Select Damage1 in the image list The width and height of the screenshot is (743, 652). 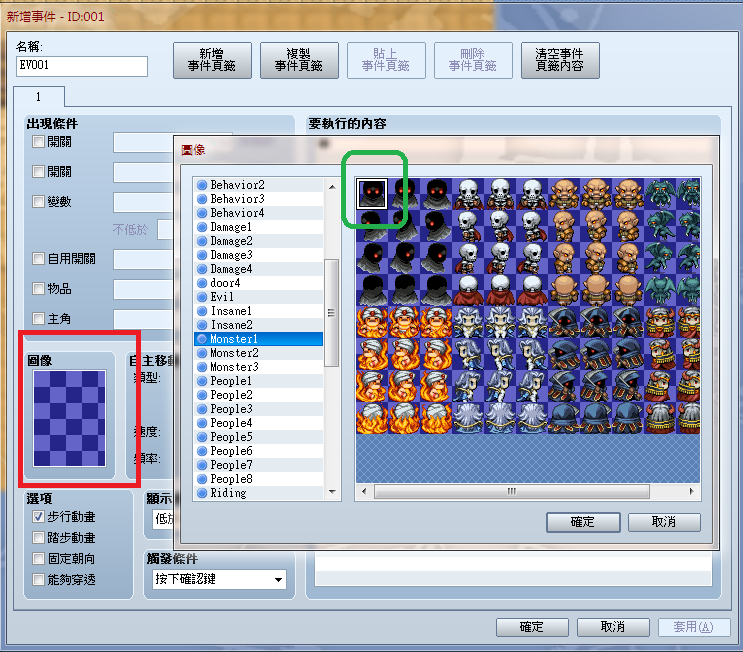pyautogui.click(x=258, y=227)
